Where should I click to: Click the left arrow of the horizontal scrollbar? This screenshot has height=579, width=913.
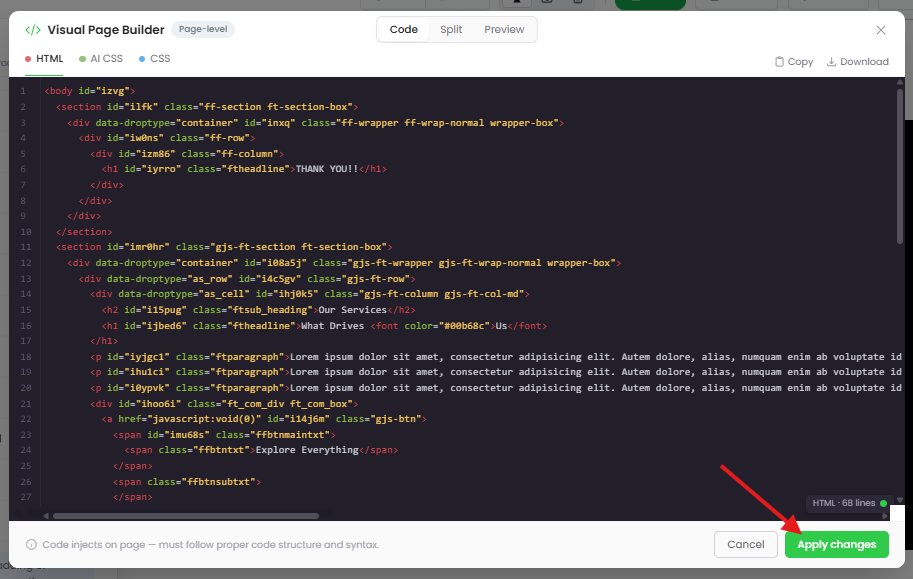tap(46, 516)
